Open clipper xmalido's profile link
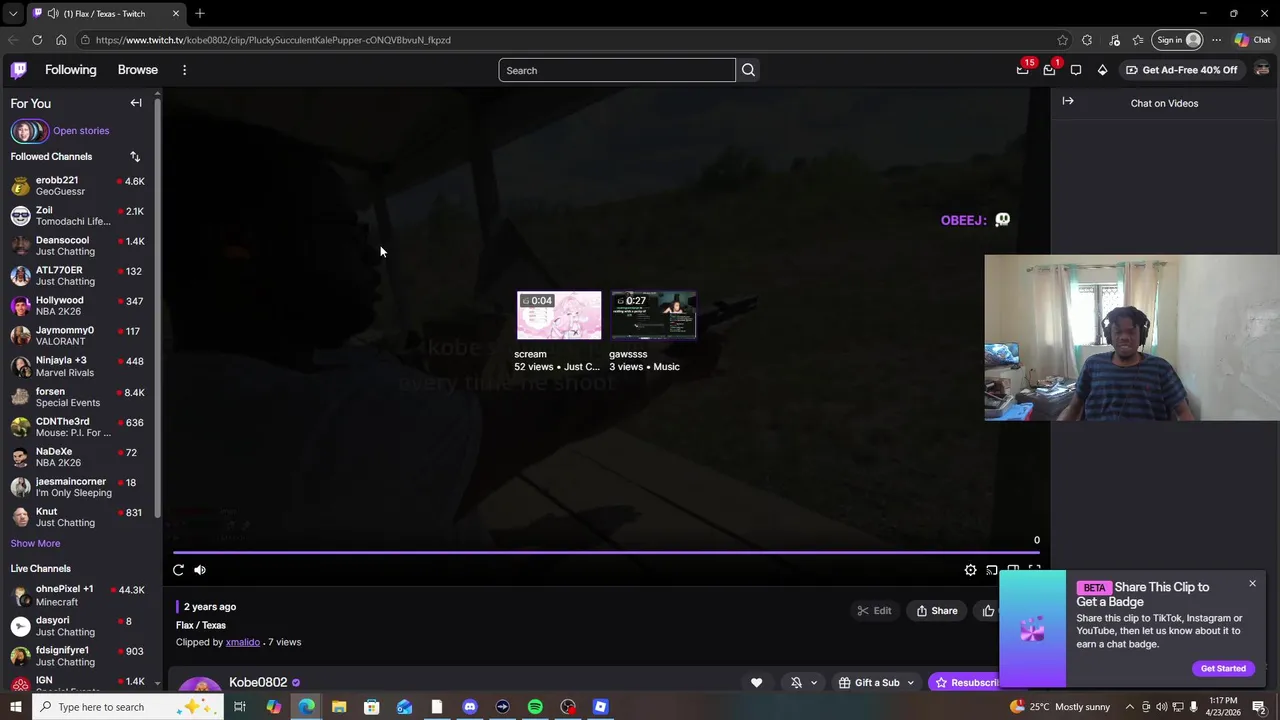 243,642
